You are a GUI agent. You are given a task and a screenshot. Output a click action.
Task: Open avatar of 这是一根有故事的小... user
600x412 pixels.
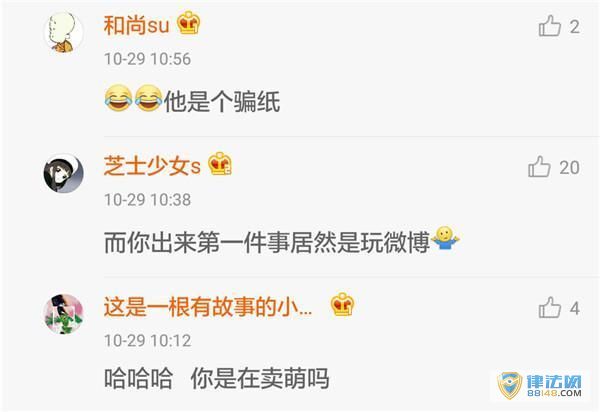64,314
